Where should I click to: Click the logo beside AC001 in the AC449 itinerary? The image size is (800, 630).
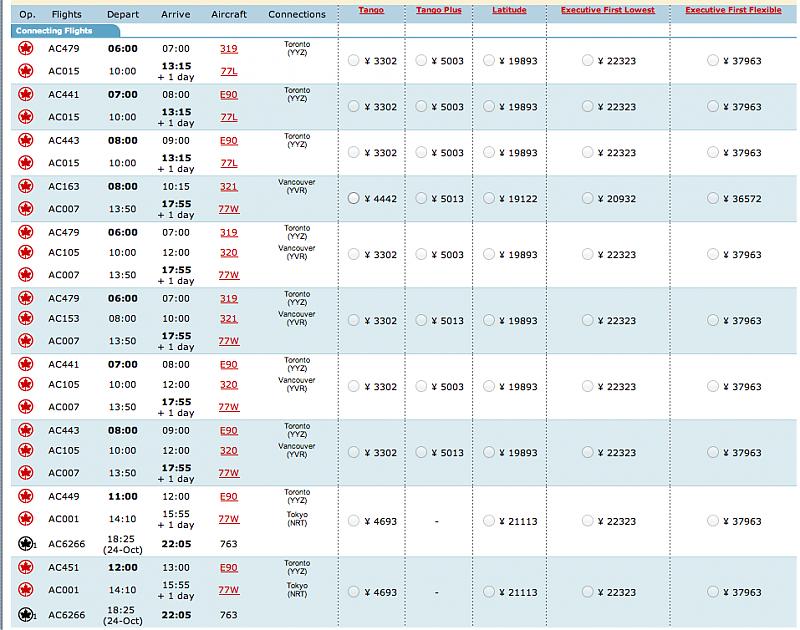pos(26,519)
